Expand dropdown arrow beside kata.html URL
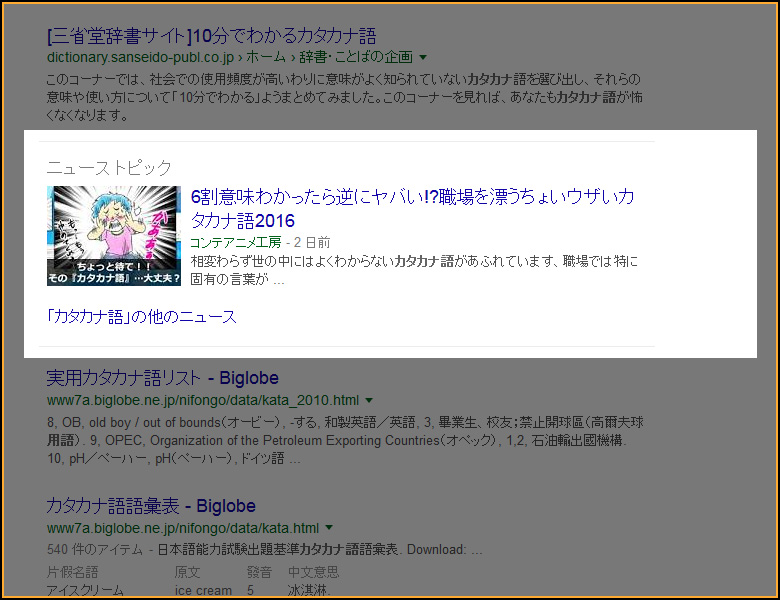Image resolution: width=780 pixels, height=600 pixels. pos(329,527)
